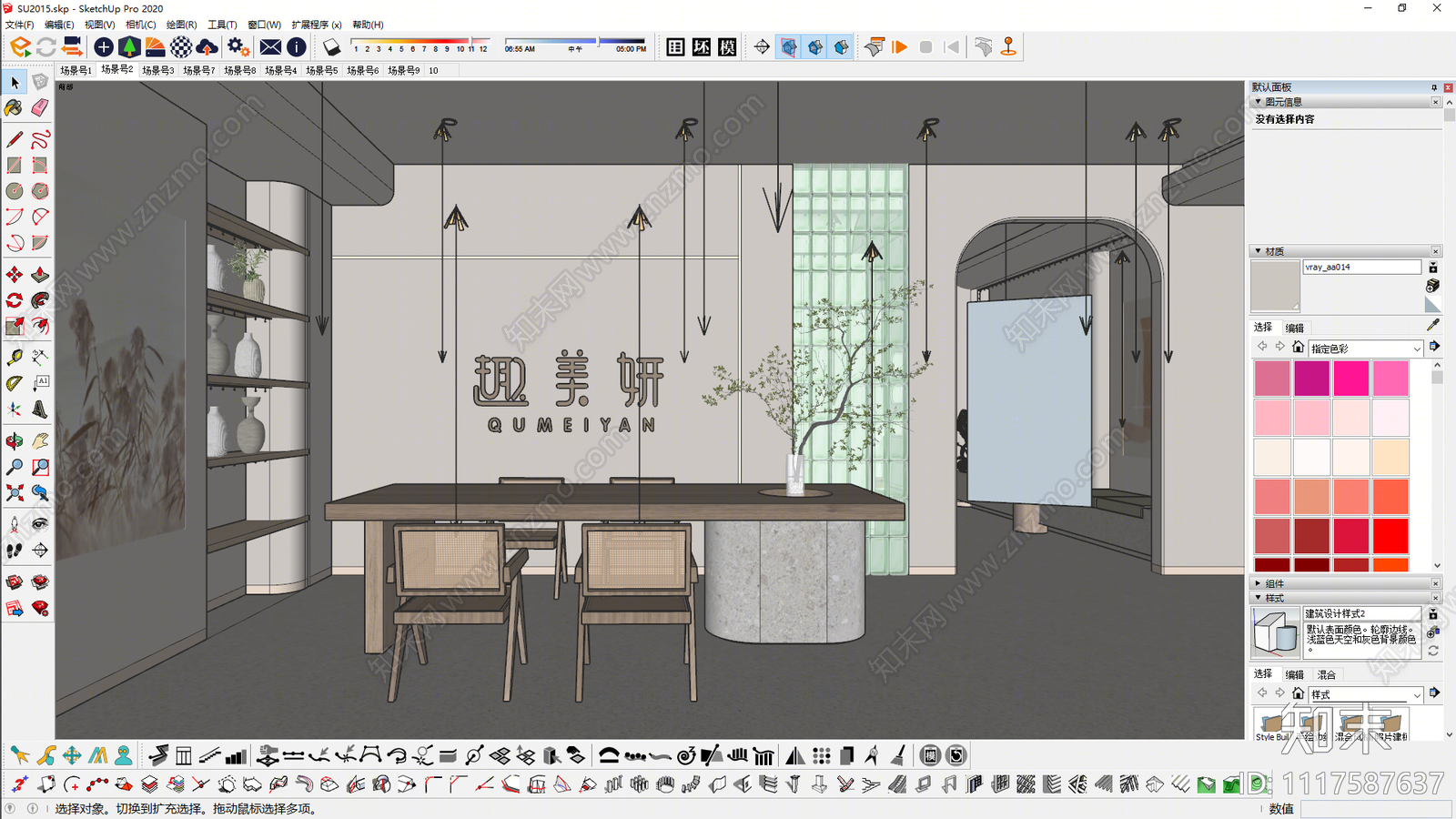
Task: Pick the magenta color swatch
Action: pyautogui.click(x=1311, y=379)
